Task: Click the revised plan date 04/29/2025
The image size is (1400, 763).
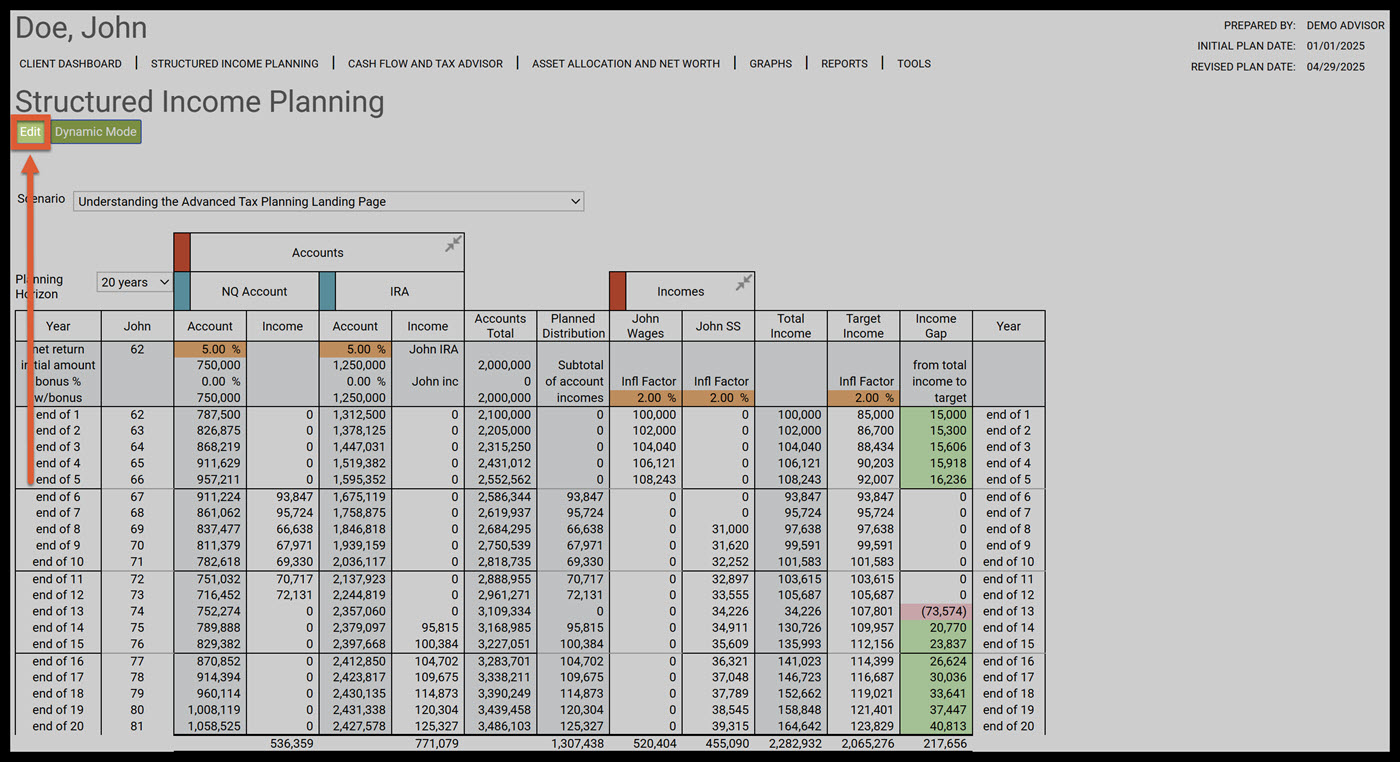Action: click(1335, 67)
